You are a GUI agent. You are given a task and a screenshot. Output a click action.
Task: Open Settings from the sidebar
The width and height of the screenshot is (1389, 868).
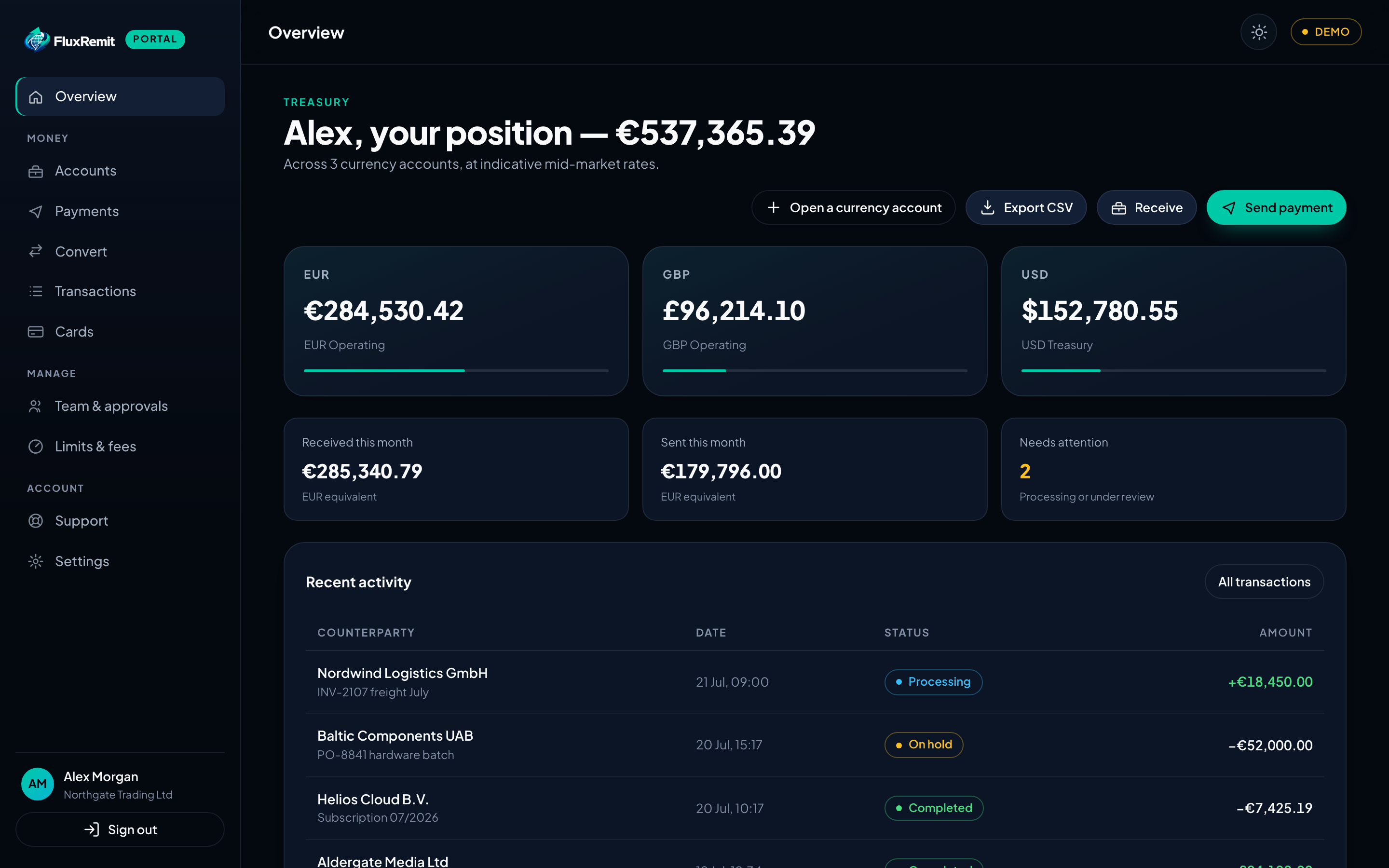tap(120, 561)
